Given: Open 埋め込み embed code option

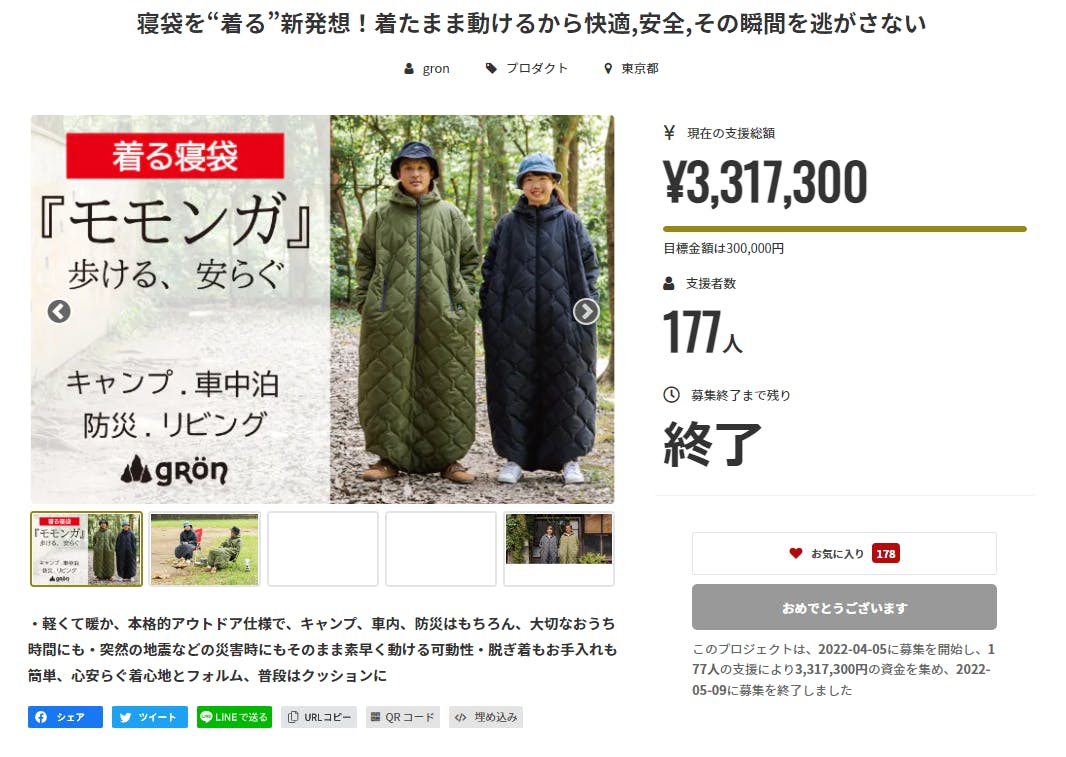Looking at the screenshot, I should pyautogui.click(x=485, y=717).
